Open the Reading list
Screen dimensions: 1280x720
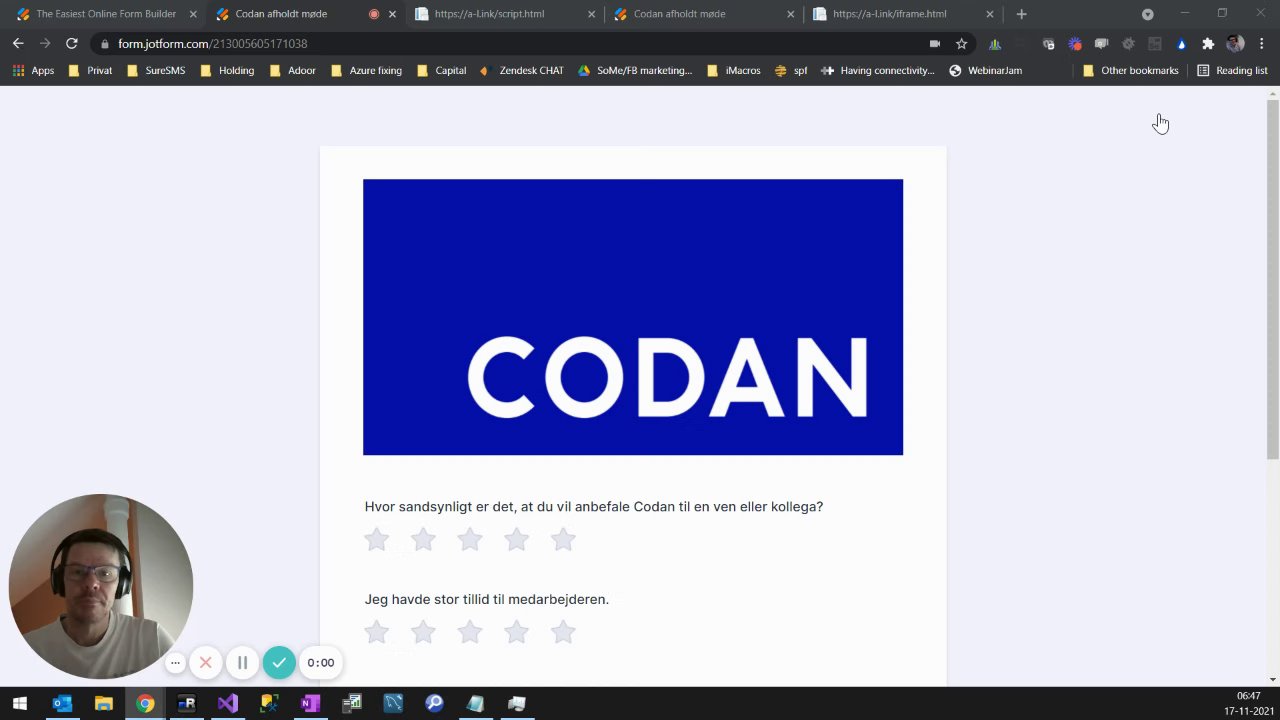1232,70
